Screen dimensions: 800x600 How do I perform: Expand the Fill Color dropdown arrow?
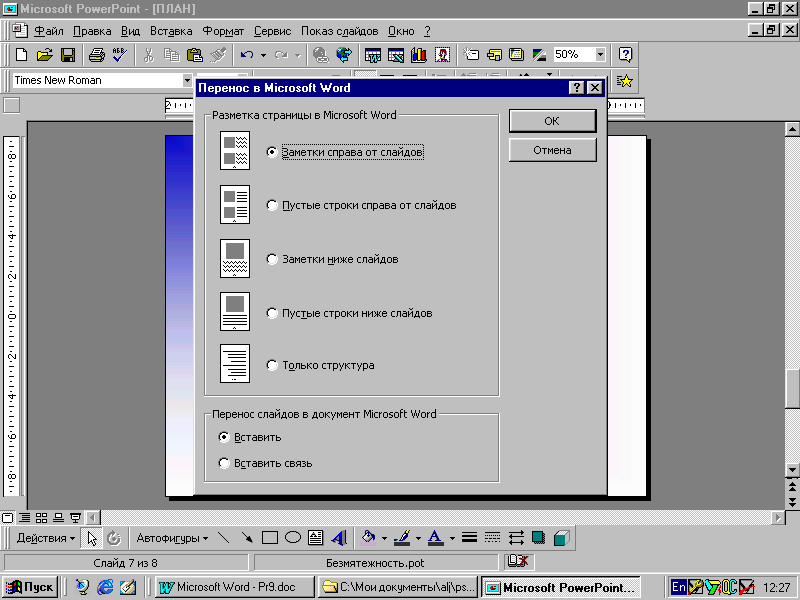384,538
